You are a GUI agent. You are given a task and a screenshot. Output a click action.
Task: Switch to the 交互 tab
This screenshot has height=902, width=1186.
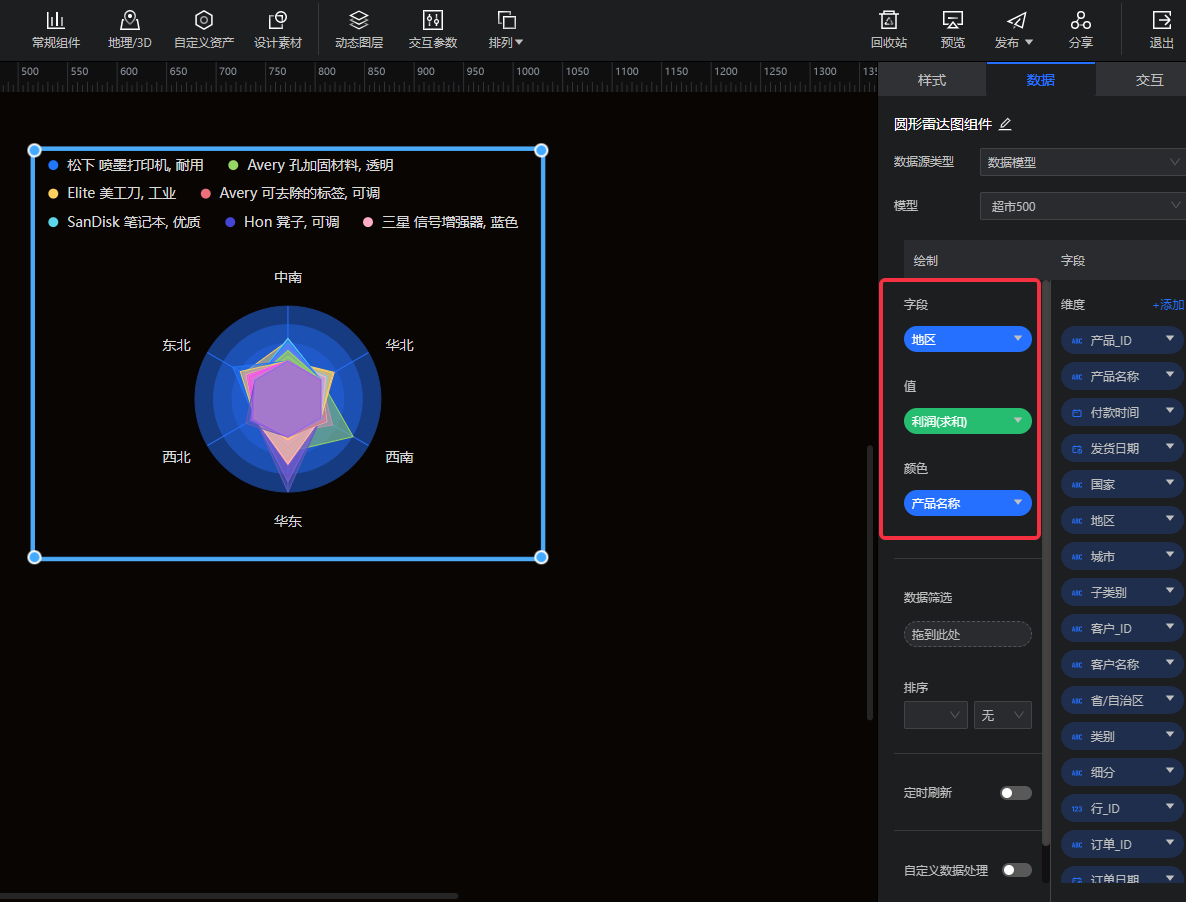coord(1149,80)
